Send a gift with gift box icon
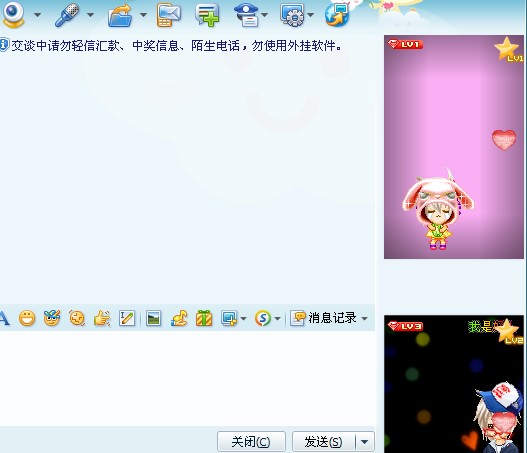 [x=204, y=318]
